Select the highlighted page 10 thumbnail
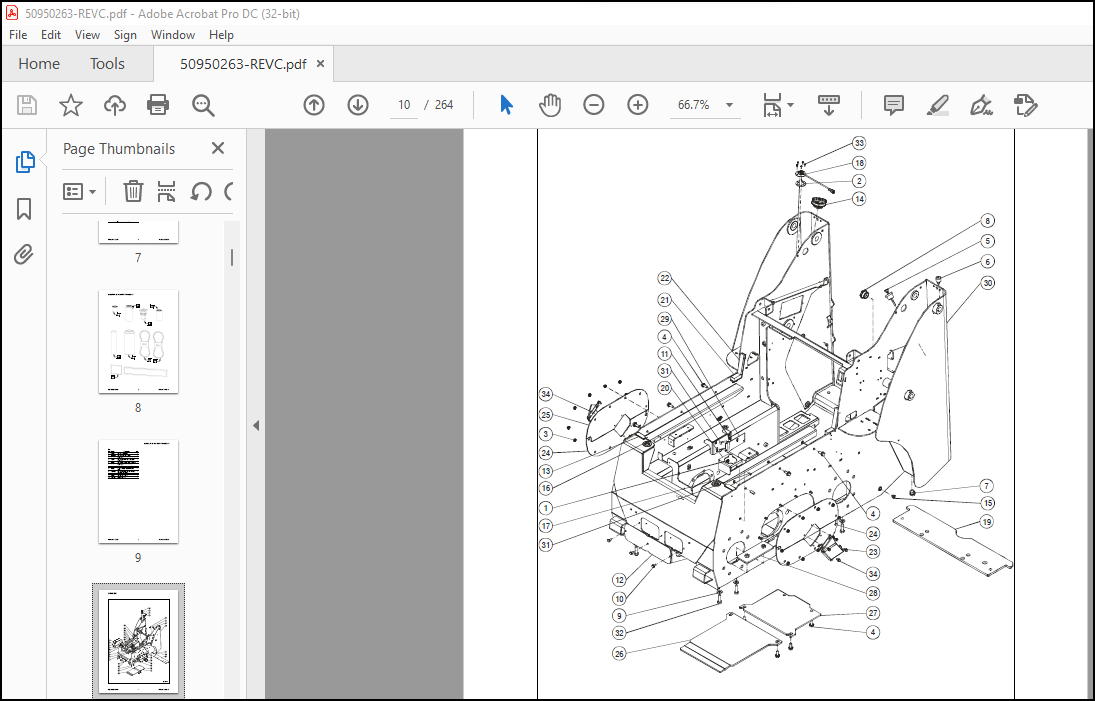 coord(138,641)
